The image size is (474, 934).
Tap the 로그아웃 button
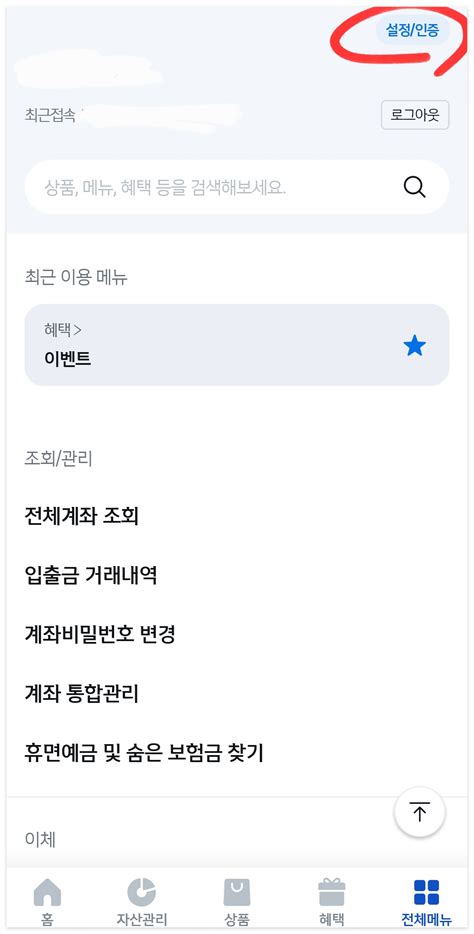pyautogui.click(x=415, y=116)
